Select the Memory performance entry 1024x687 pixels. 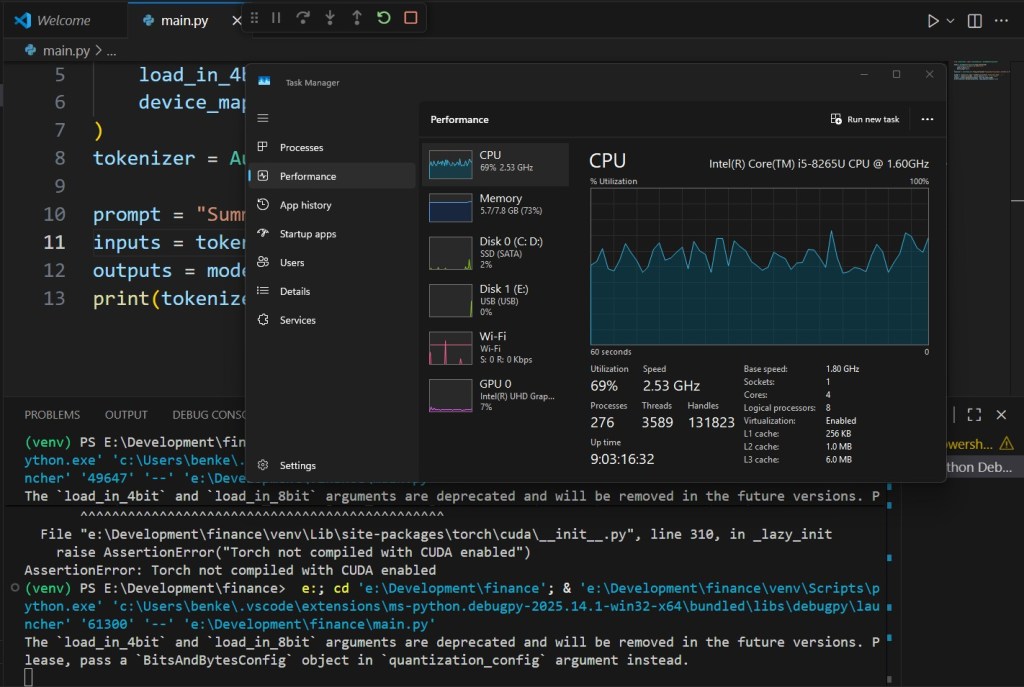495,207
